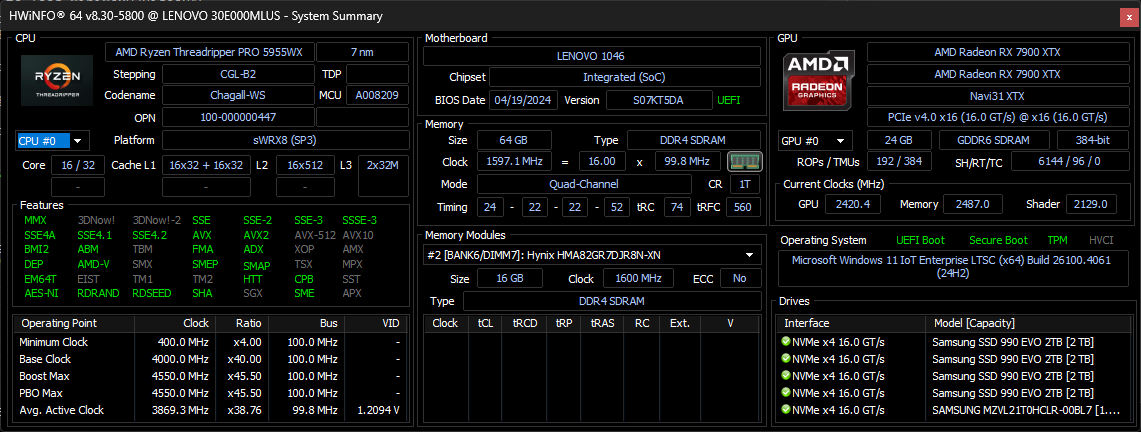The height and width of the screenshot is (432, 1141).
Task: Click the MCU value A008209
Action: [378, 95]
